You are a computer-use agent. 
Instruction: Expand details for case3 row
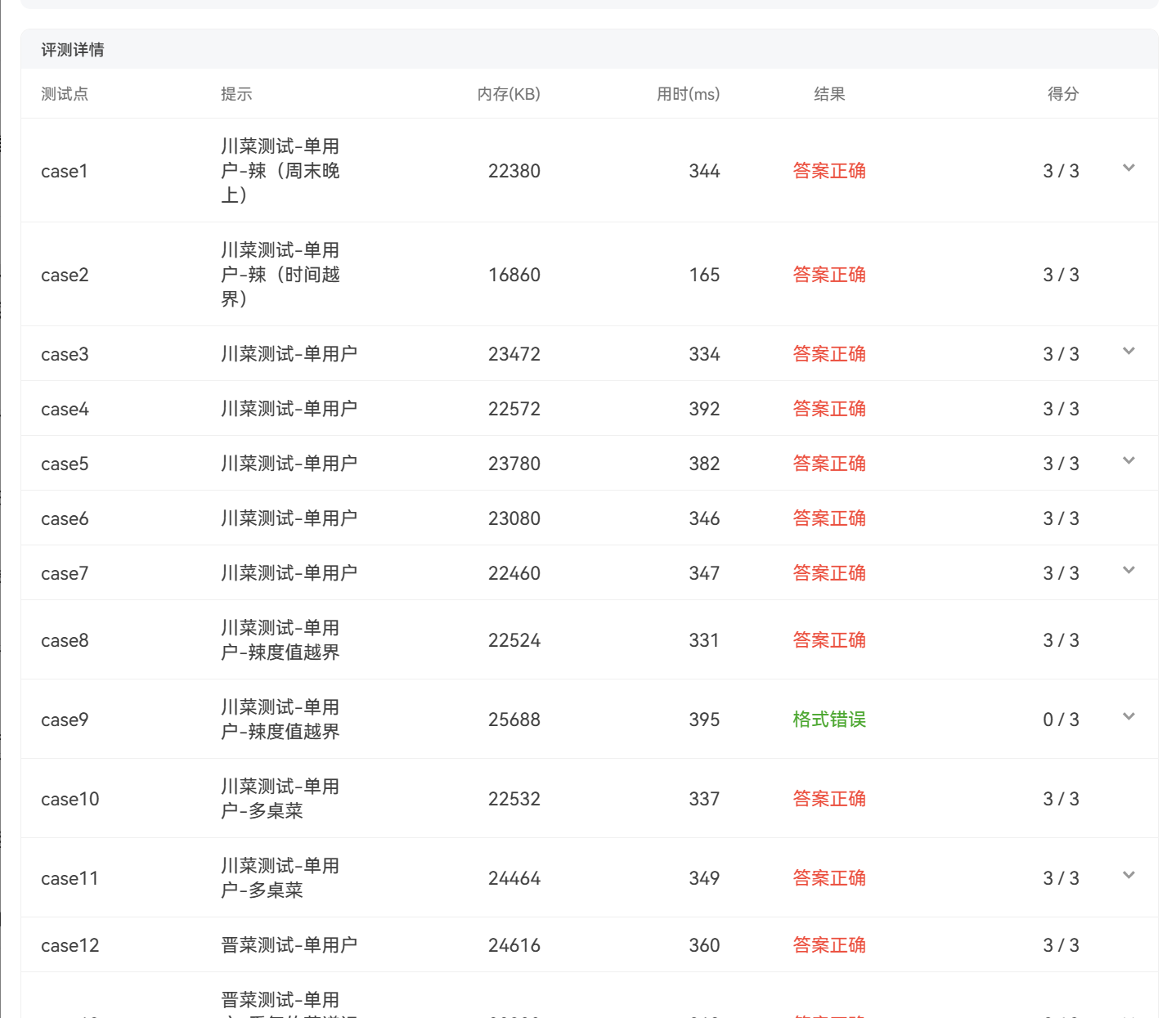coord(1129,351)
